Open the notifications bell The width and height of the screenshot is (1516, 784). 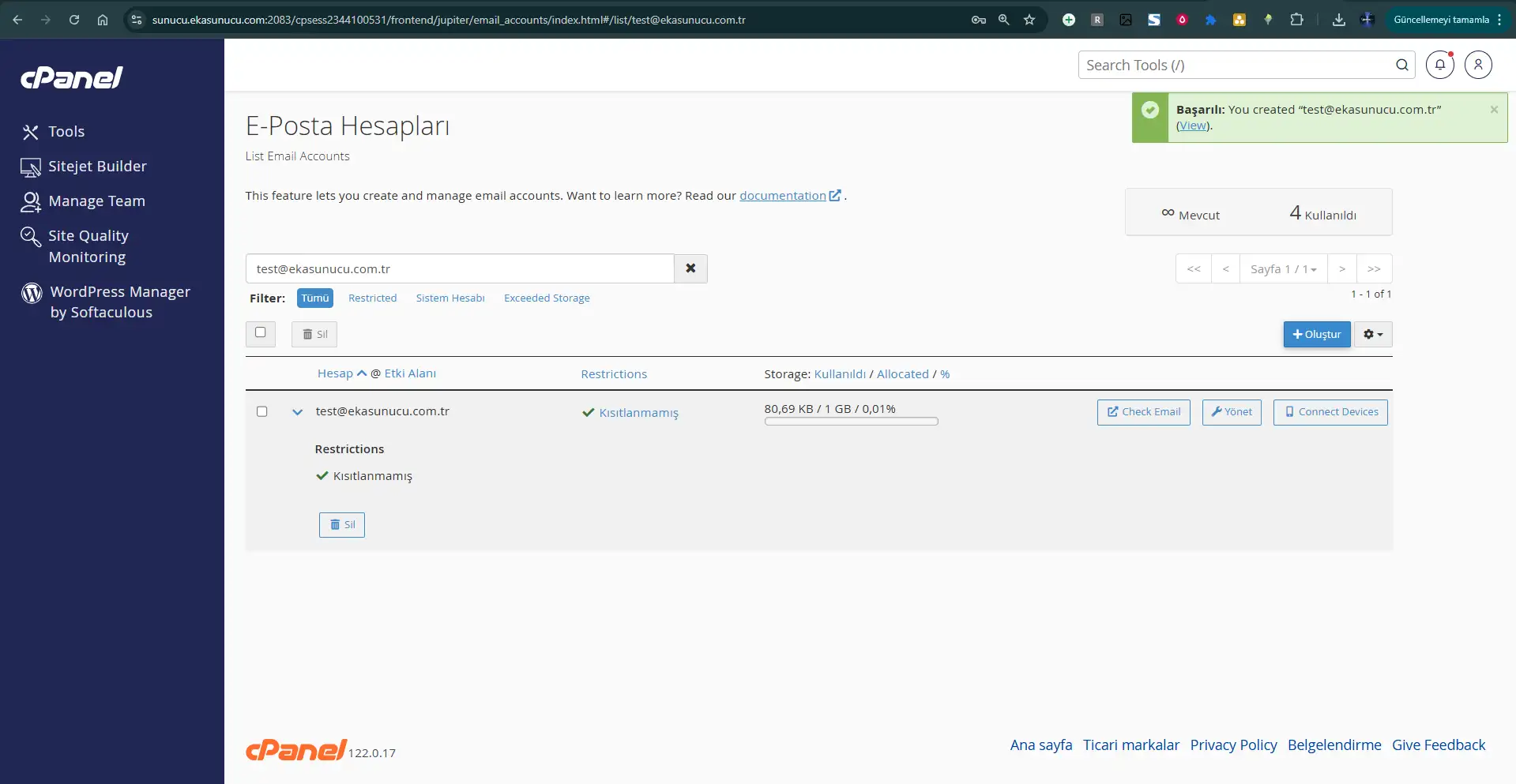click(x=1440, y=65)
